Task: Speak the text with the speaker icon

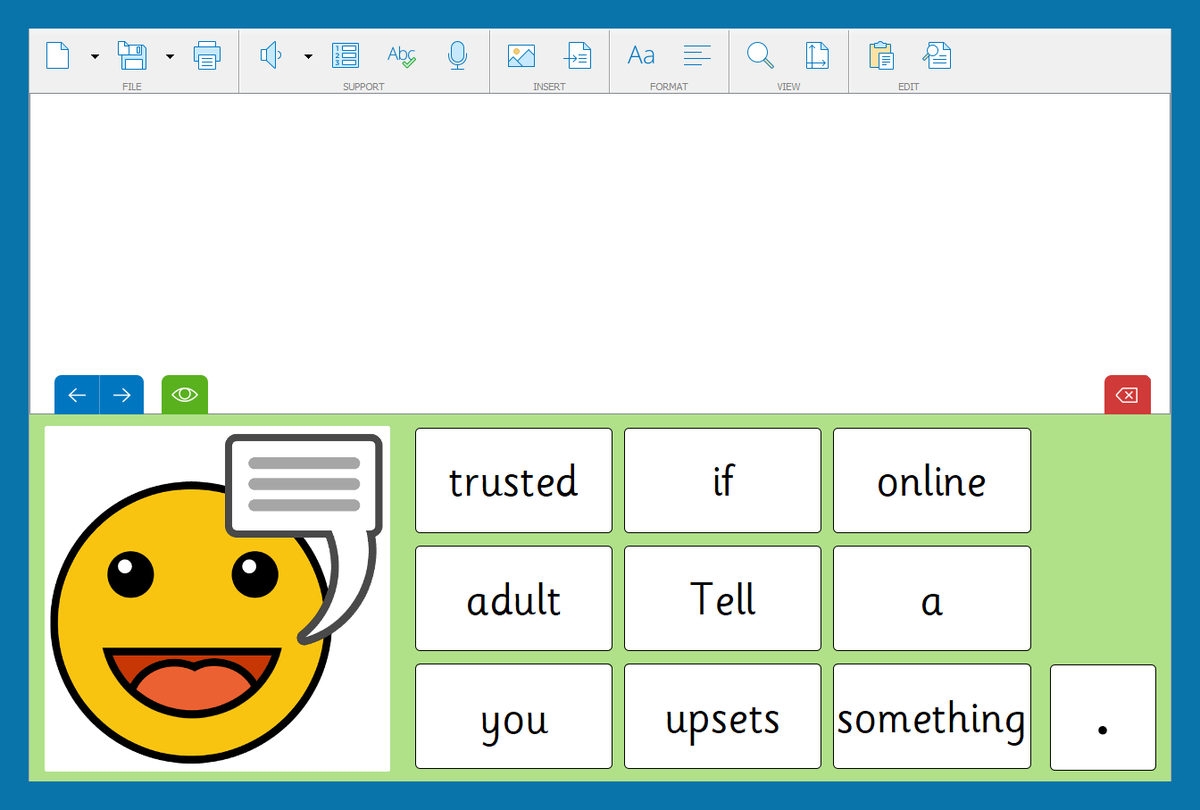Action: pyautogui.click(x=270, y=55)
